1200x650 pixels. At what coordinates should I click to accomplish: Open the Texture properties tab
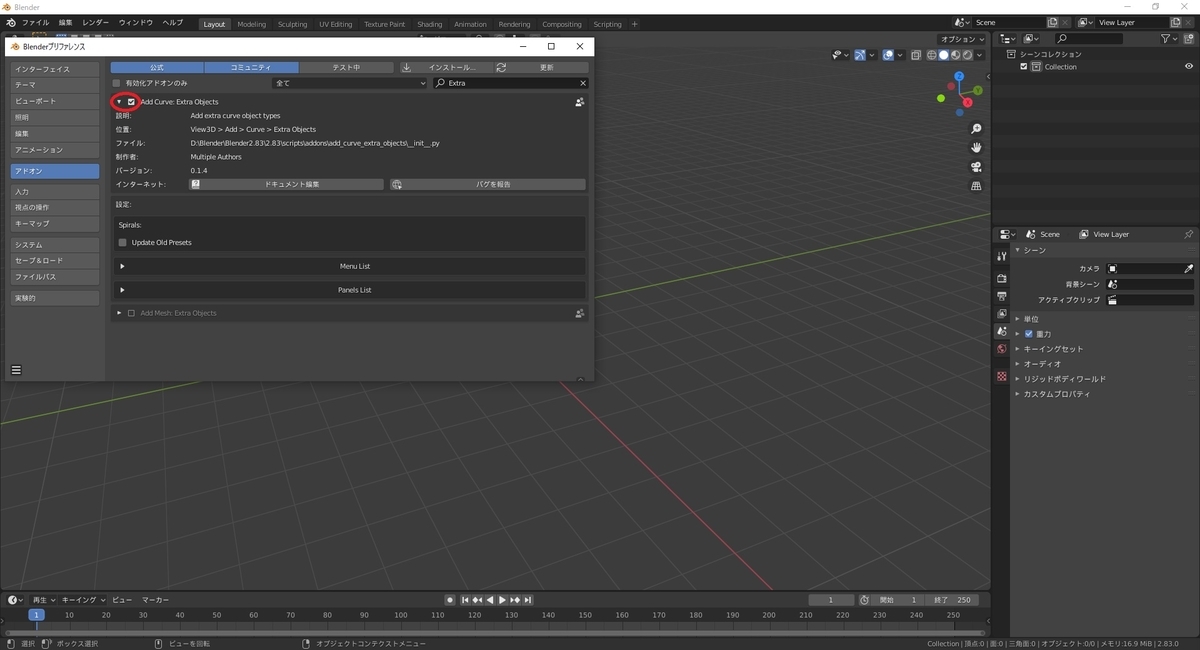tap(1002, 376)
